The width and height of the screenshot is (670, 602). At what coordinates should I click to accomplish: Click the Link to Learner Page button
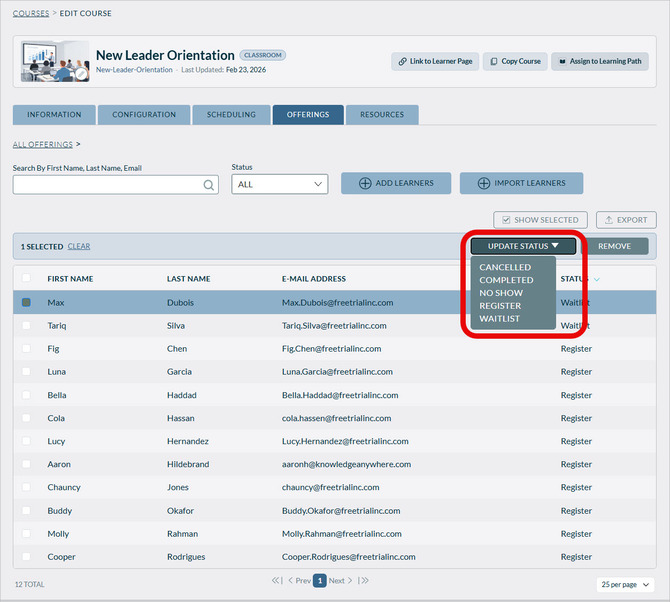(x=435, y=62)
